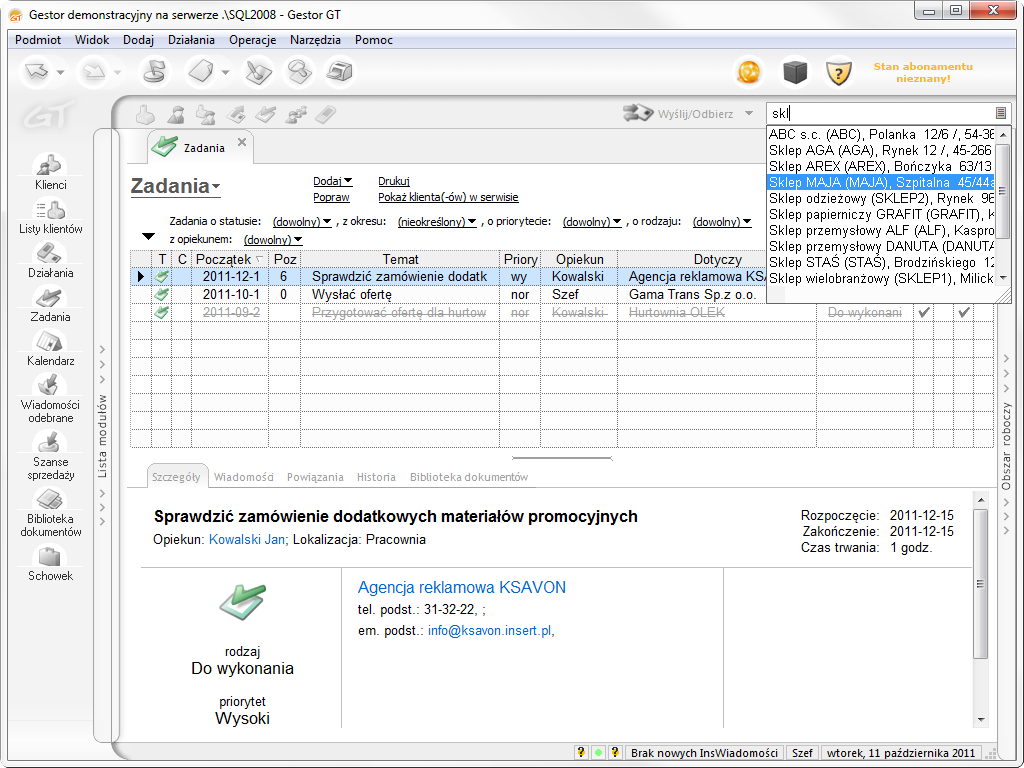Click the Drukuj link
This screenshot has width=1024, height=768.
click(394, 181)
